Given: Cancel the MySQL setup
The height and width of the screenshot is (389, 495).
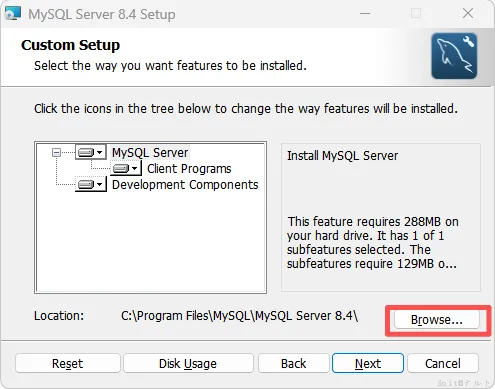Looking at the screenshot, I should pos(443,363).
